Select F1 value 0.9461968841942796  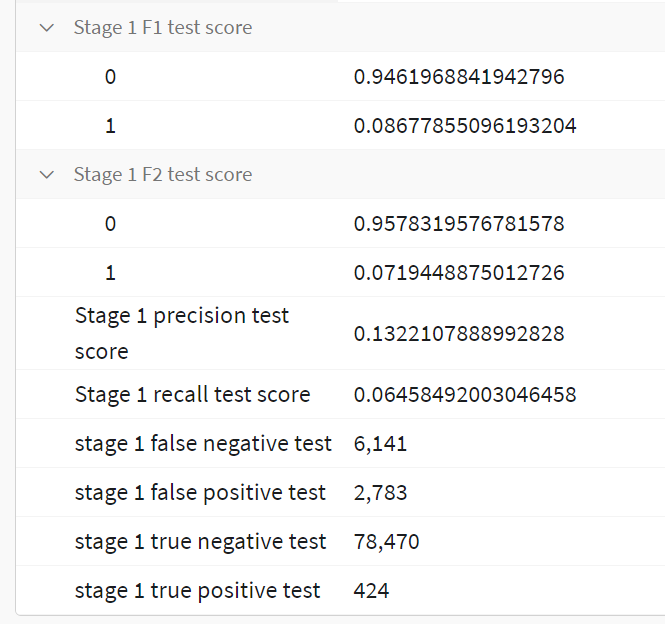pyautogui.click(x=459, y=77)
